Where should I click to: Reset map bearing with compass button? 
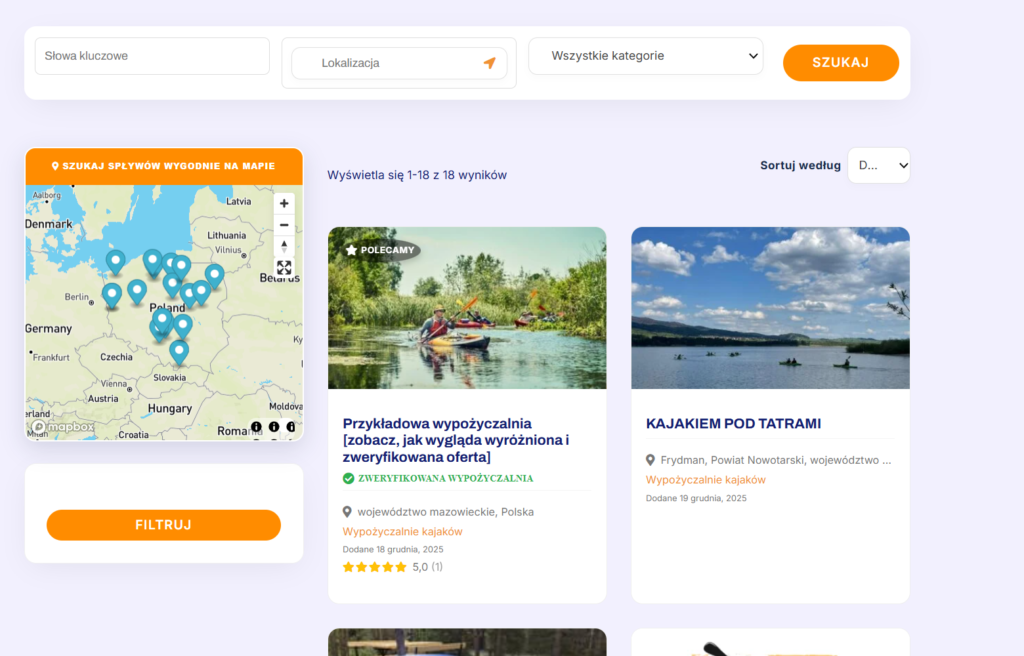(x=284, y=246)
